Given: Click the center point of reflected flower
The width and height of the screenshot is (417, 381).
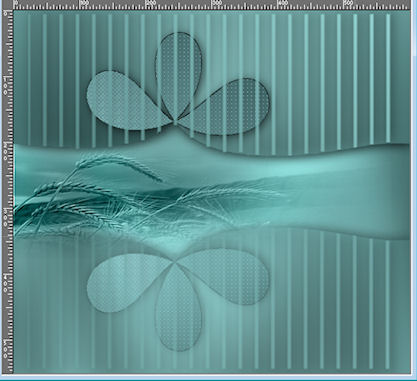Looking at the screenshot, I should coord(174,263).
